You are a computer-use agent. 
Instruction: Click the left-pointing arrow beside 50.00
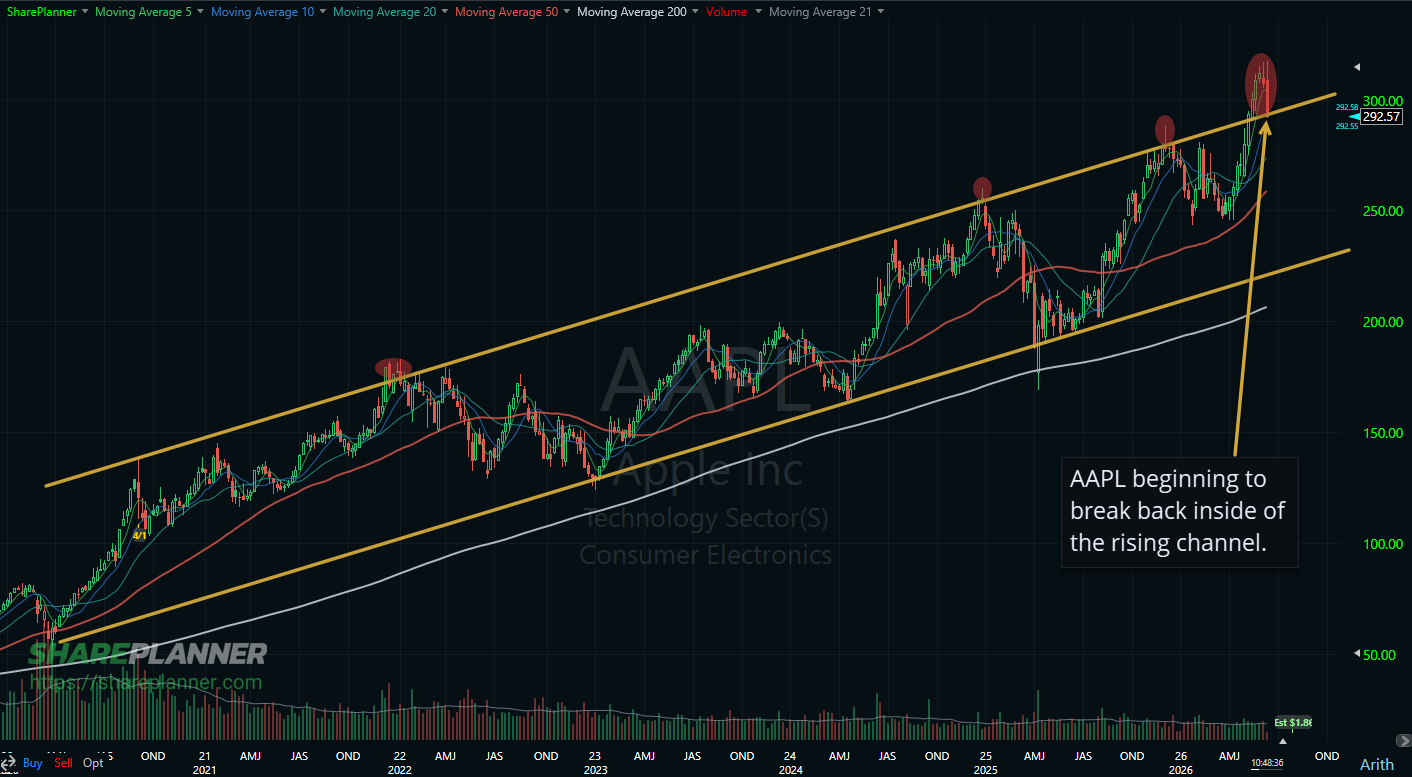[x=1357, y=654]
